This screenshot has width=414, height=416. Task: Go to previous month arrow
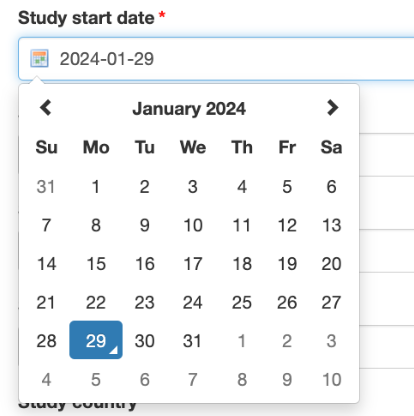point(46,108)
